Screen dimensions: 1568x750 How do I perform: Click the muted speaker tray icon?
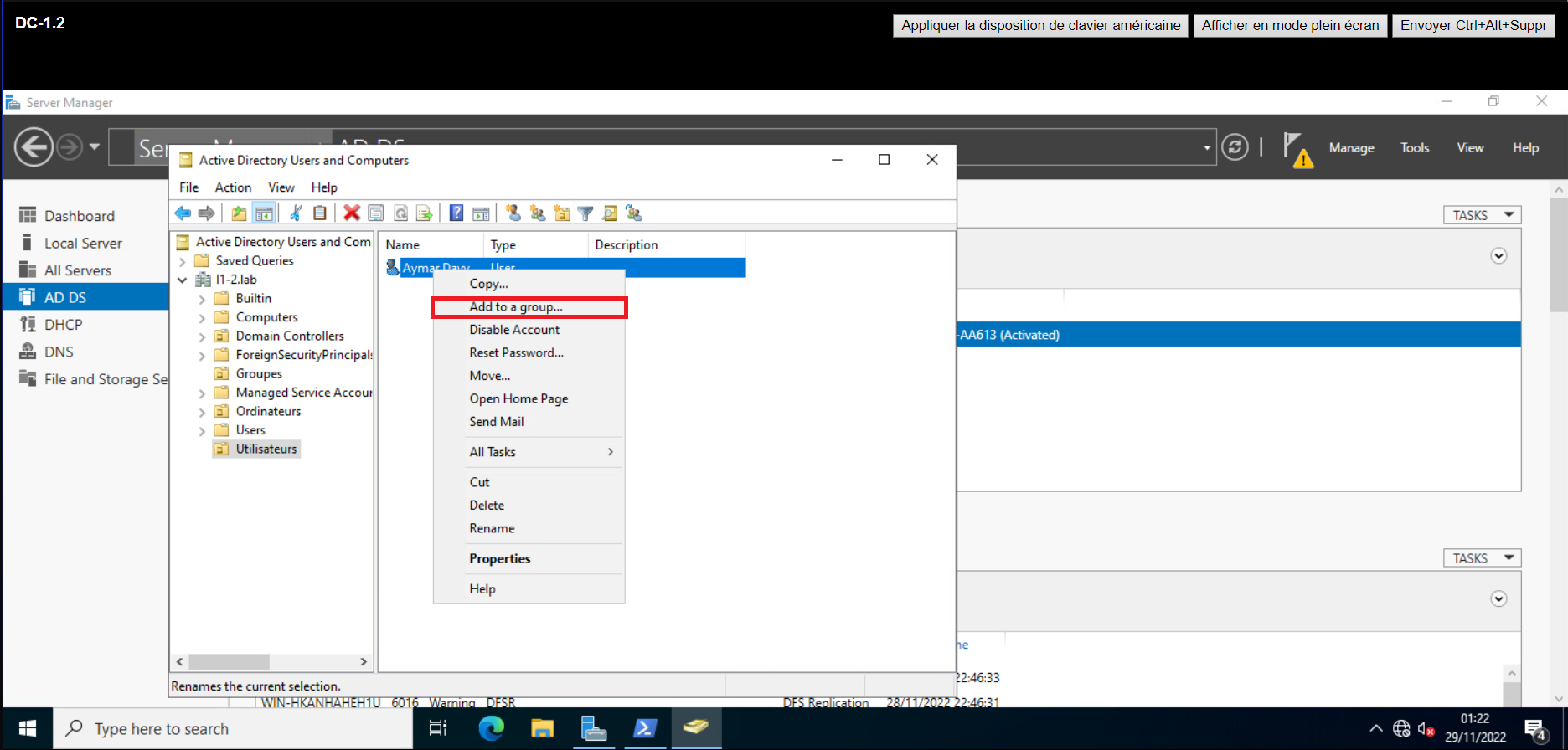pos(1426,728)
